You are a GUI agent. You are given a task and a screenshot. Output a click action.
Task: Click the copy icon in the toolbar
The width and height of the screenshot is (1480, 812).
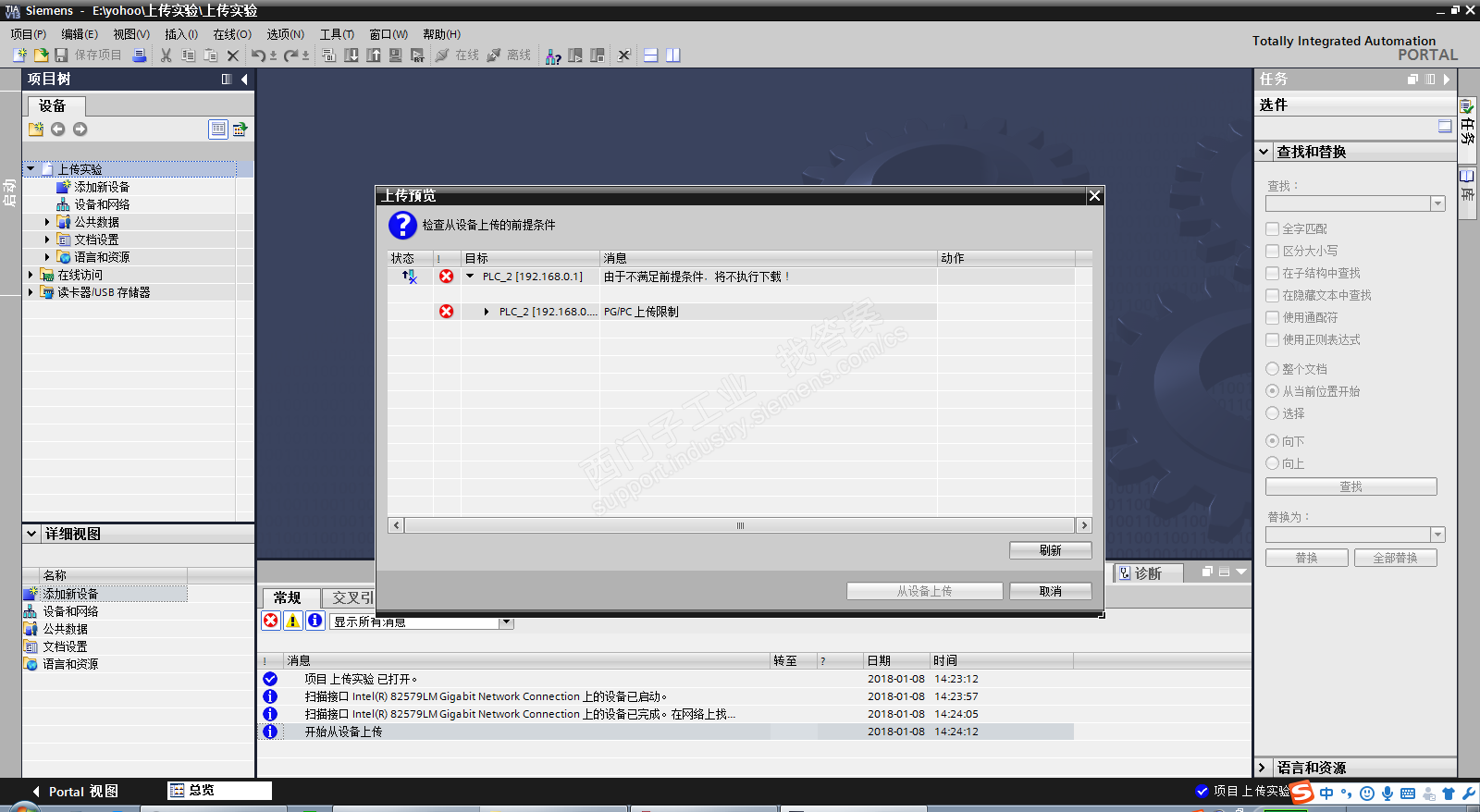click(x=189, y=55)
